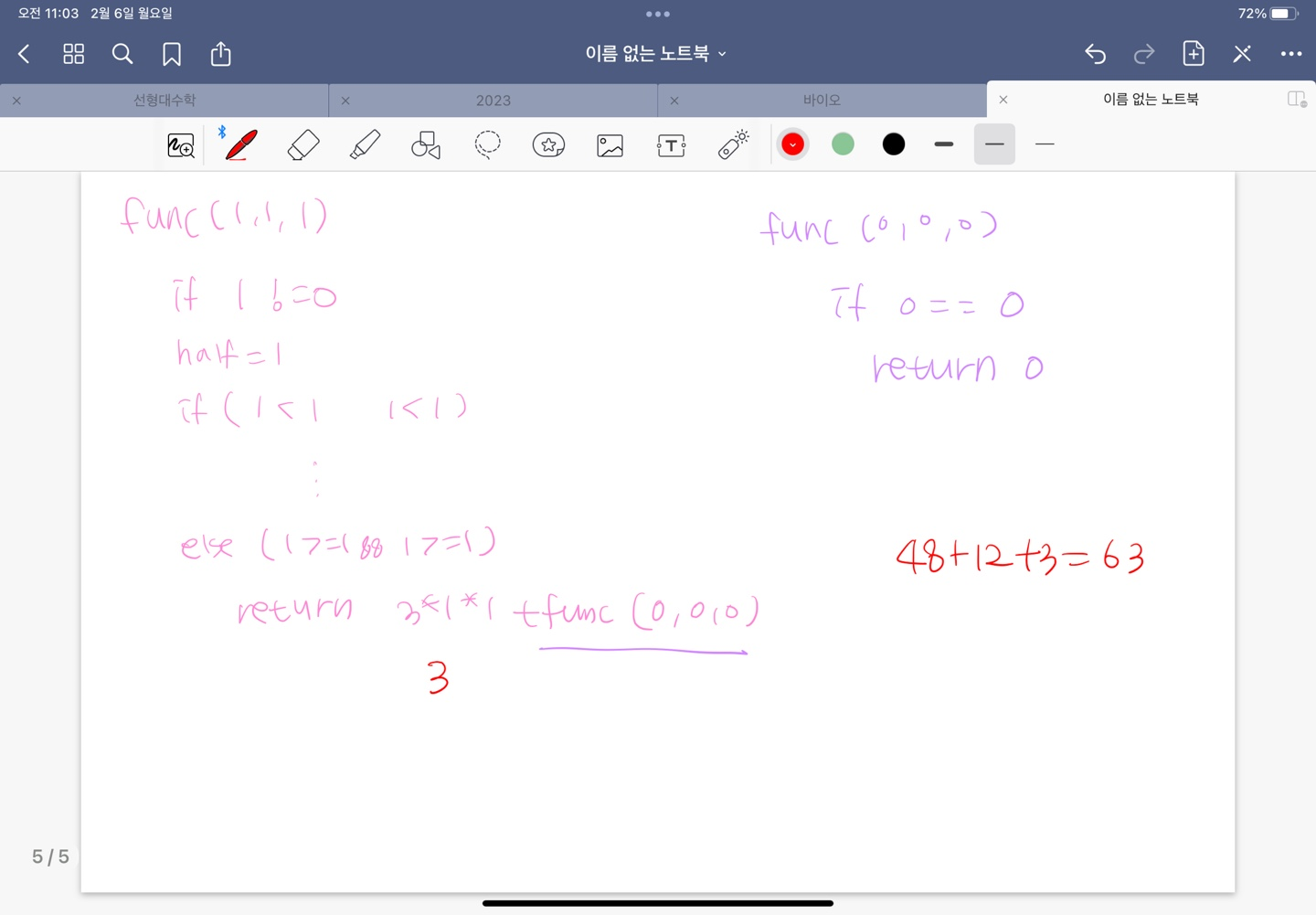Viewport: 1316px width, 915px height.
Task: Select the Highlighter tool
Action: coord(365,144)
